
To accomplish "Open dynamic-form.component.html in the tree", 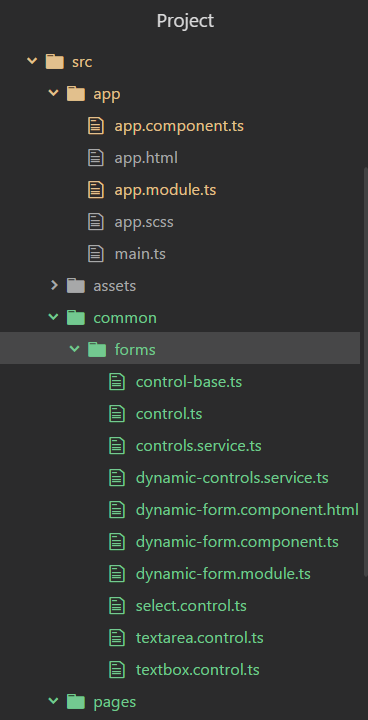I will pyautogui.click(x=247, y=510).
